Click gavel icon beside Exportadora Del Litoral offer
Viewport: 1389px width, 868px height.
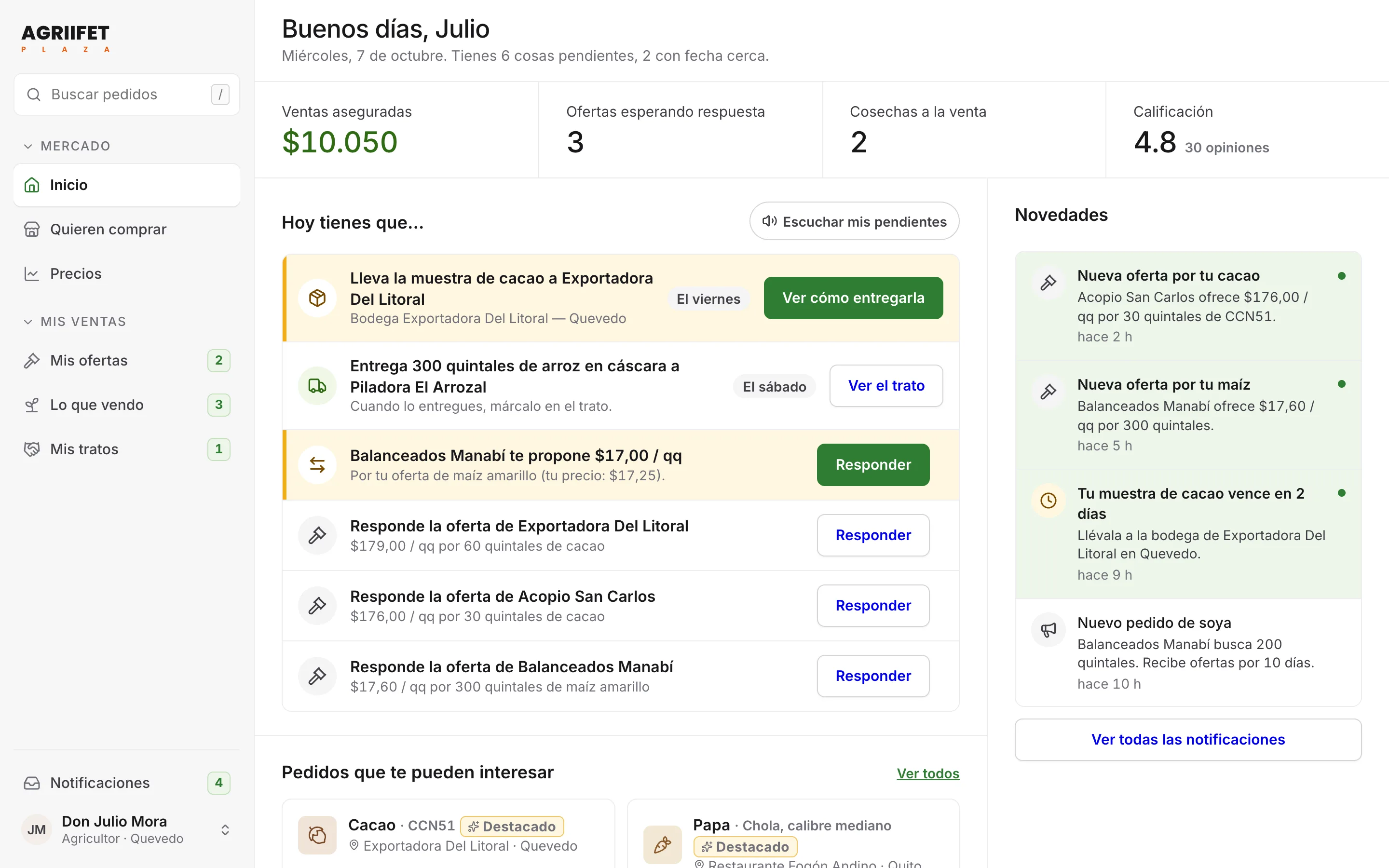(317, 535)
